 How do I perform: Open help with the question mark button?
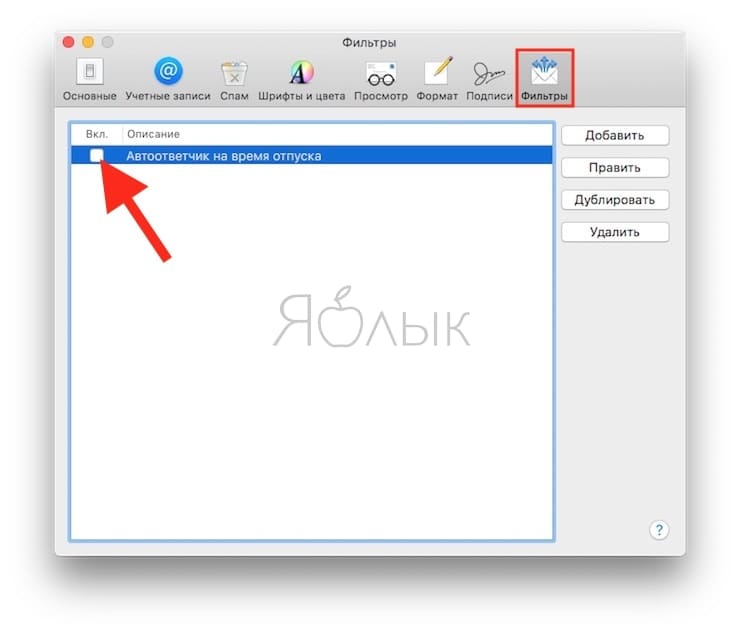[659, 530]
